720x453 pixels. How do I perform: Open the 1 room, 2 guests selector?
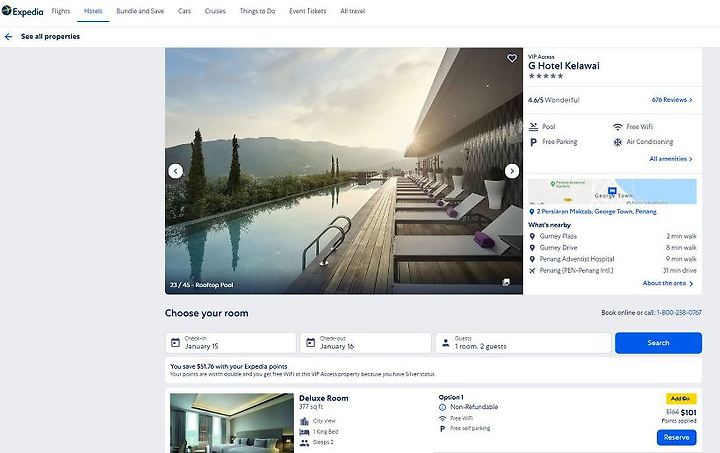pyautogui.click(x=523, y=343)
